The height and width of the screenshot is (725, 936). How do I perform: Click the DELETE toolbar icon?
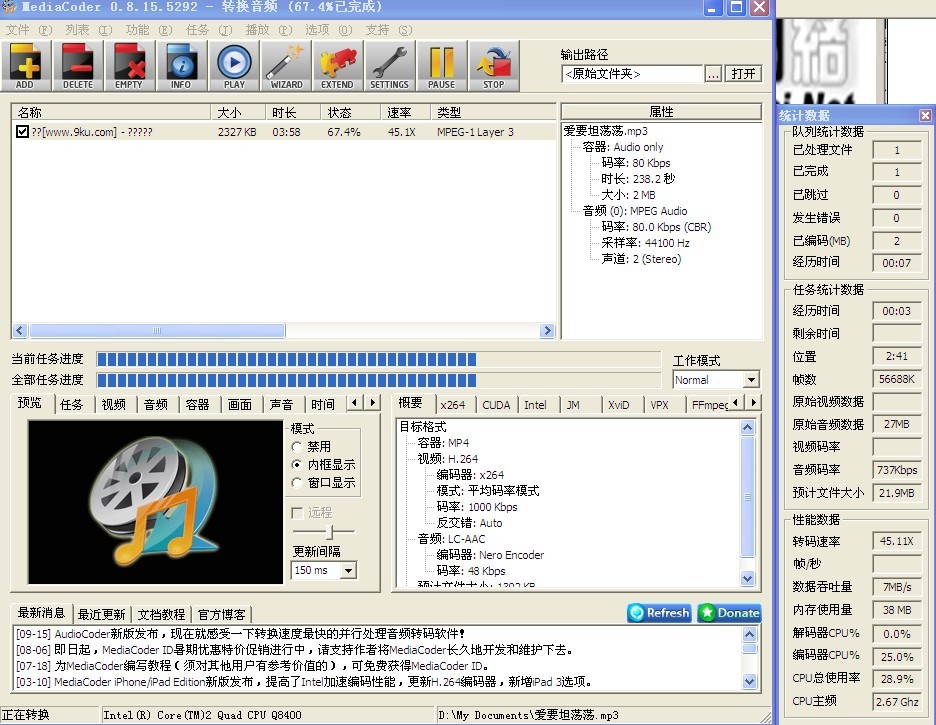coord(78,66)
